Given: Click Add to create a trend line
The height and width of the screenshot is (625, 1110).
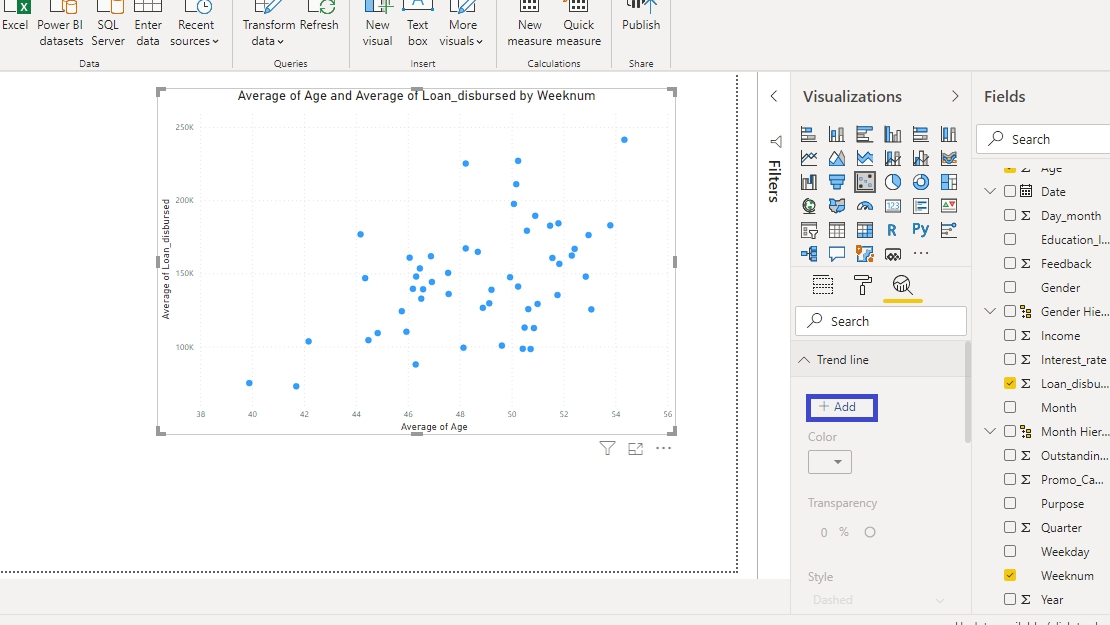Looking at the screenshot, I should pos(841,407).
